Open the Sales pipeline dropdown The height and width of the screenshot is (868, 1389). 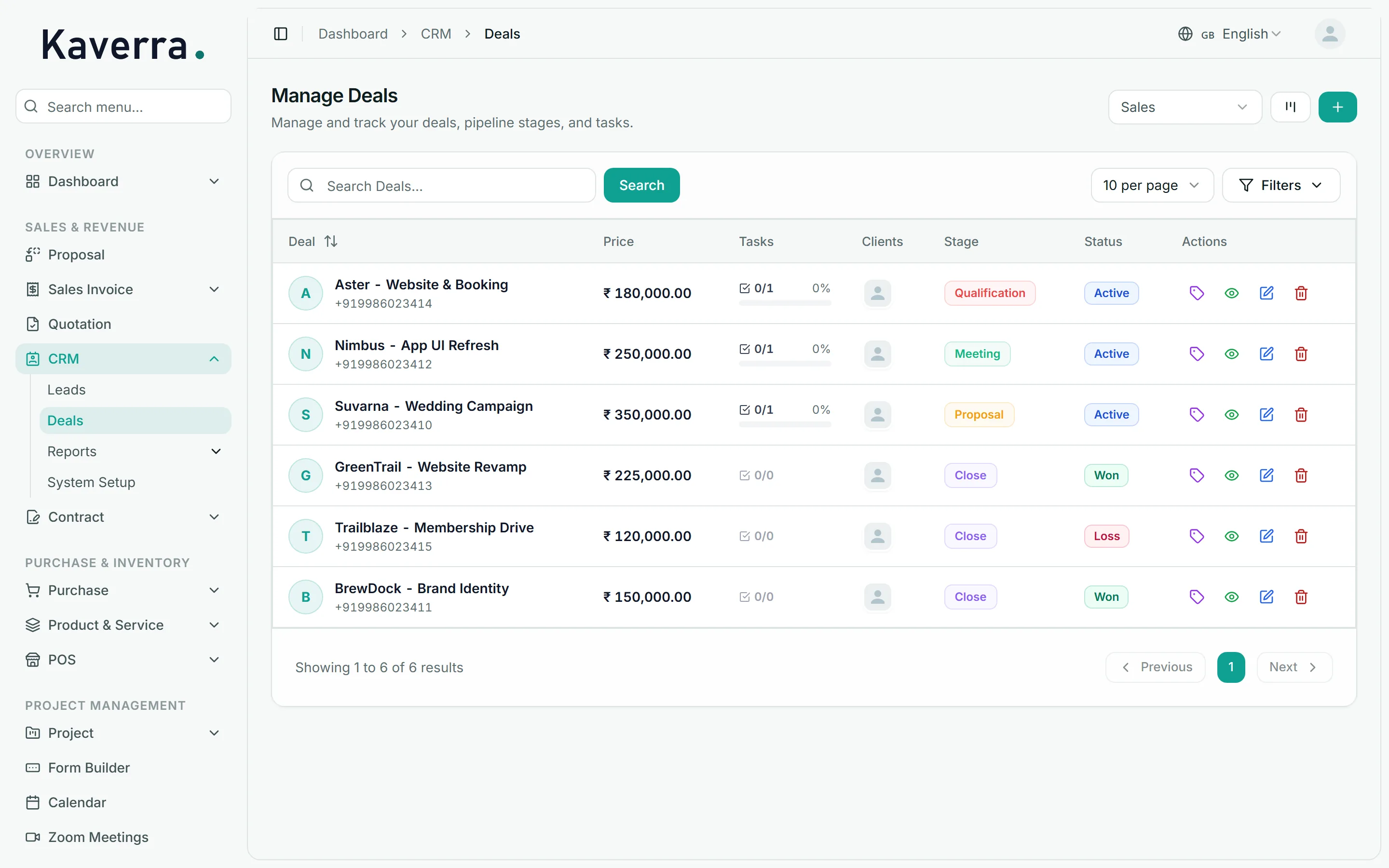pos(1185,107)
